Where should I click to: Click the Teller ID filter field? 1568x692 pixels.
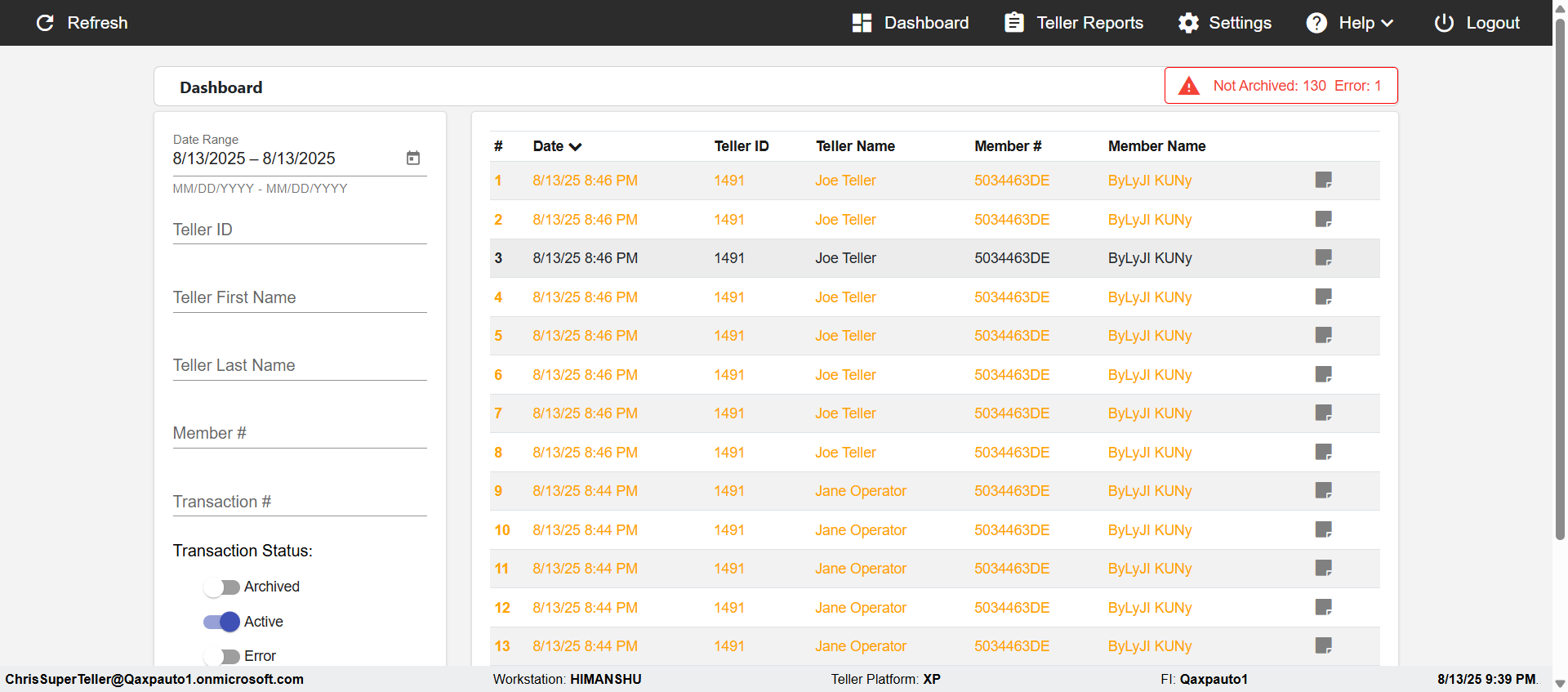coord(300,230)
